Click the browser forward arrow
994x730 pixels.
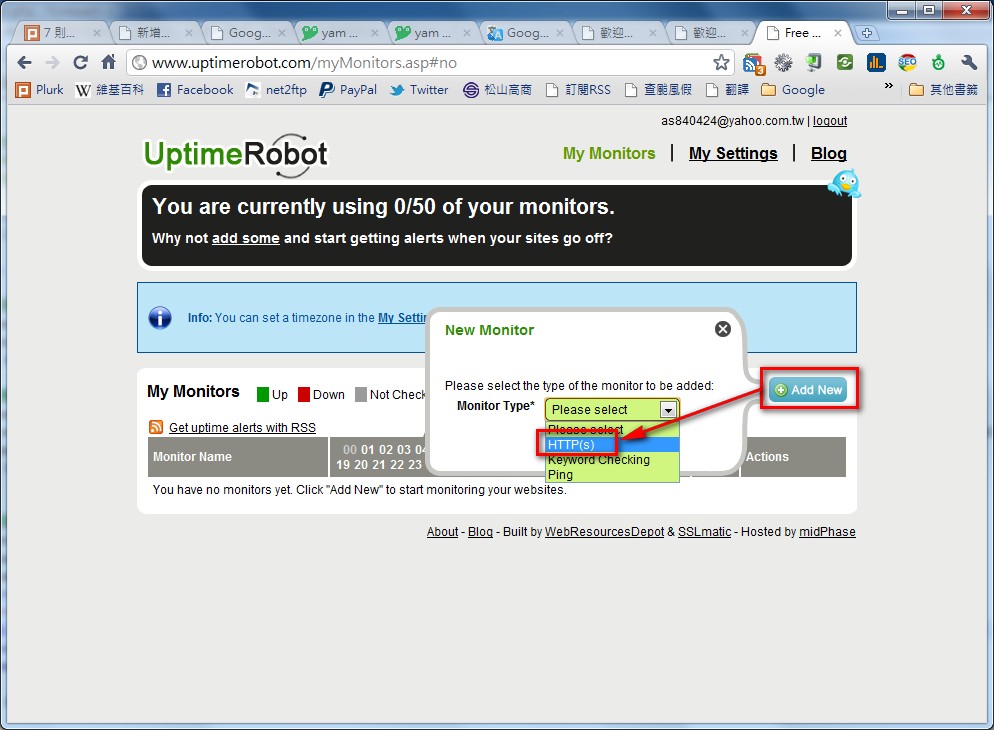(x=52, y=62)
